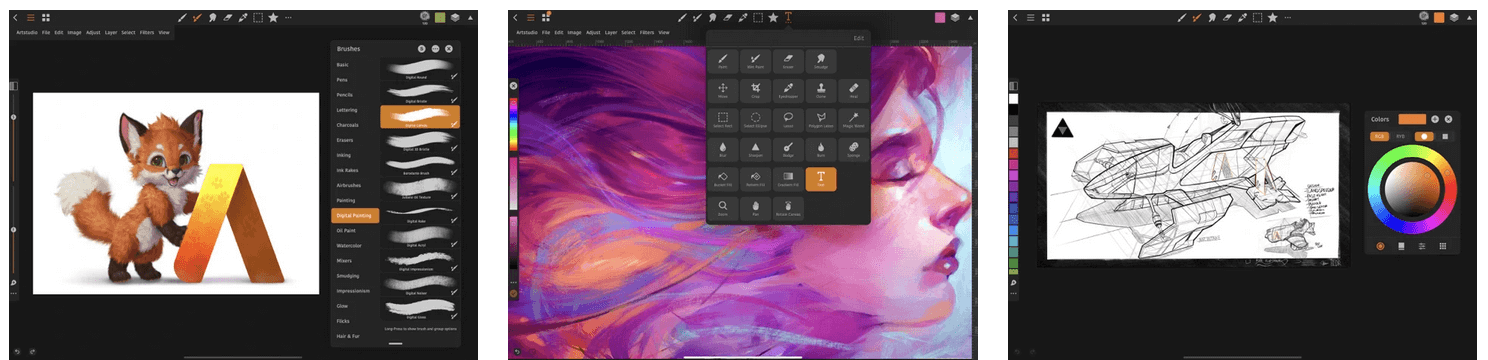
Task: Select the Polygon Lasso tool in the grid
Action: point(820,120)
